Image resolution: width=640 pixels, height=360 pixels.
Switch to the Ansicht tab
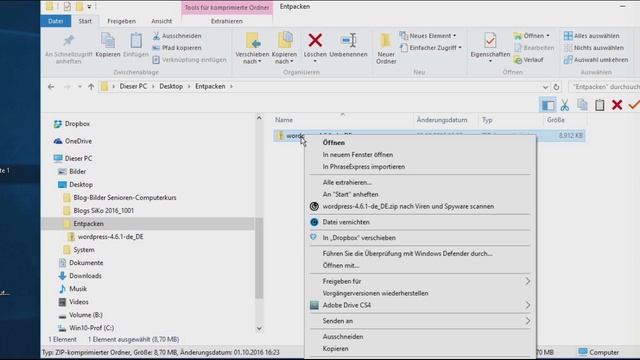pos(162,21)
